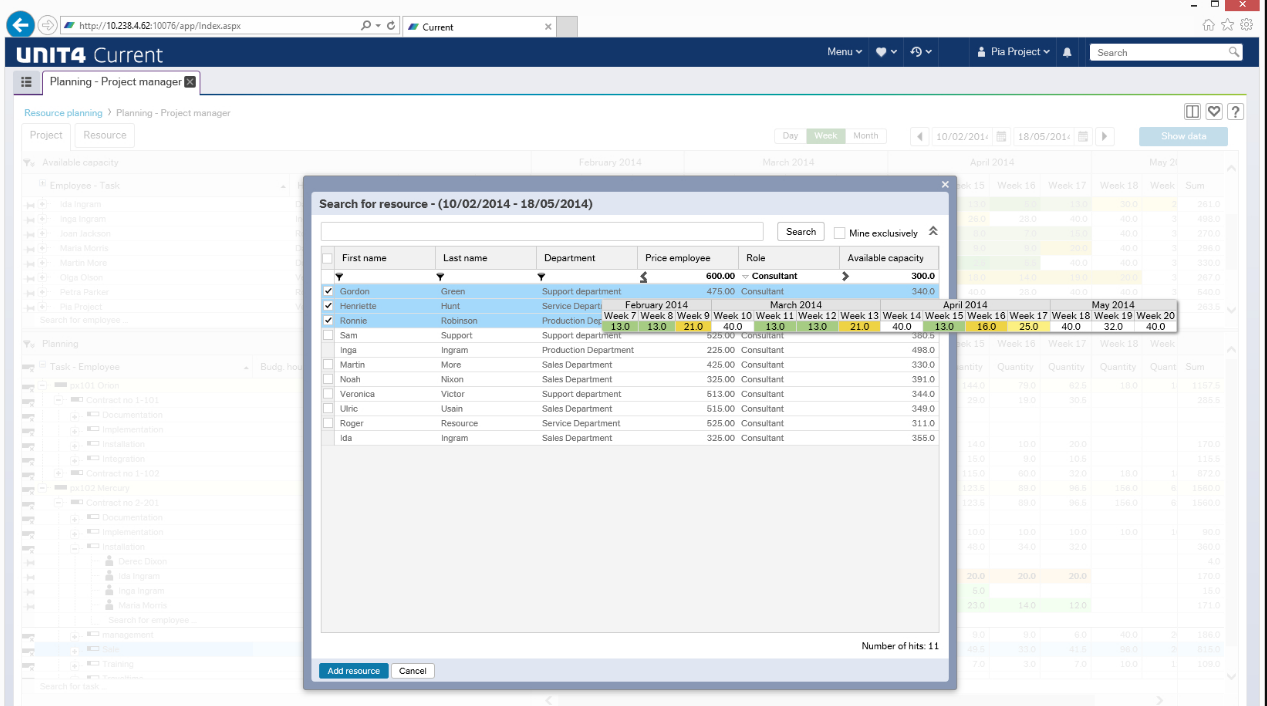Viewport: 1267px width, 706px height.
Task: Select the Planning - Project manager tab
Action: point(112,82)
